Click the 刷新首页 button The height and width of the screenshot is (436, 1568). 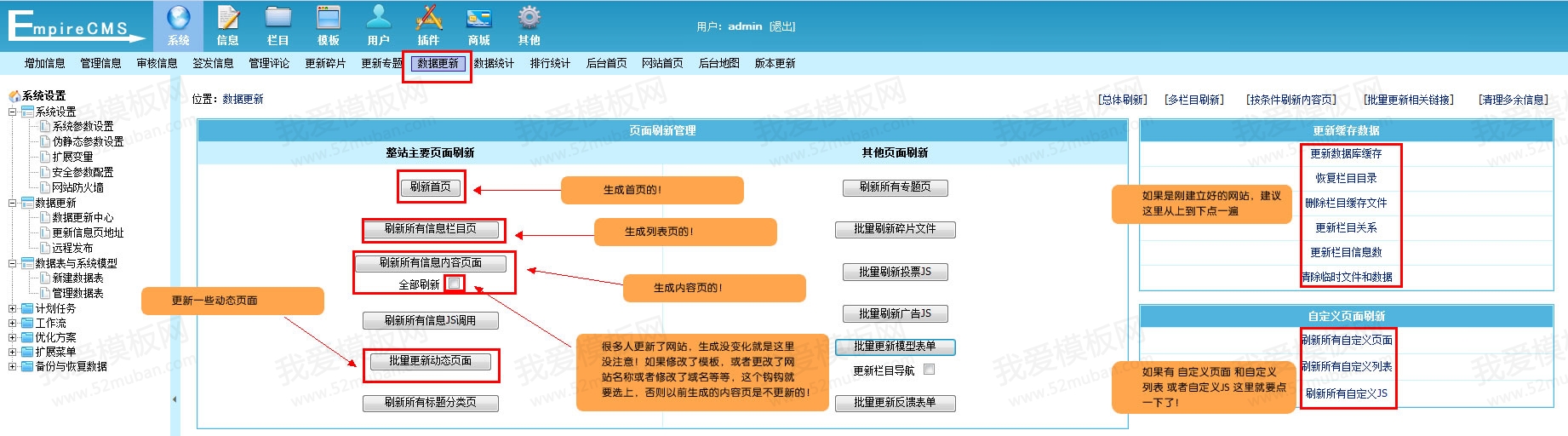(431, 187)
